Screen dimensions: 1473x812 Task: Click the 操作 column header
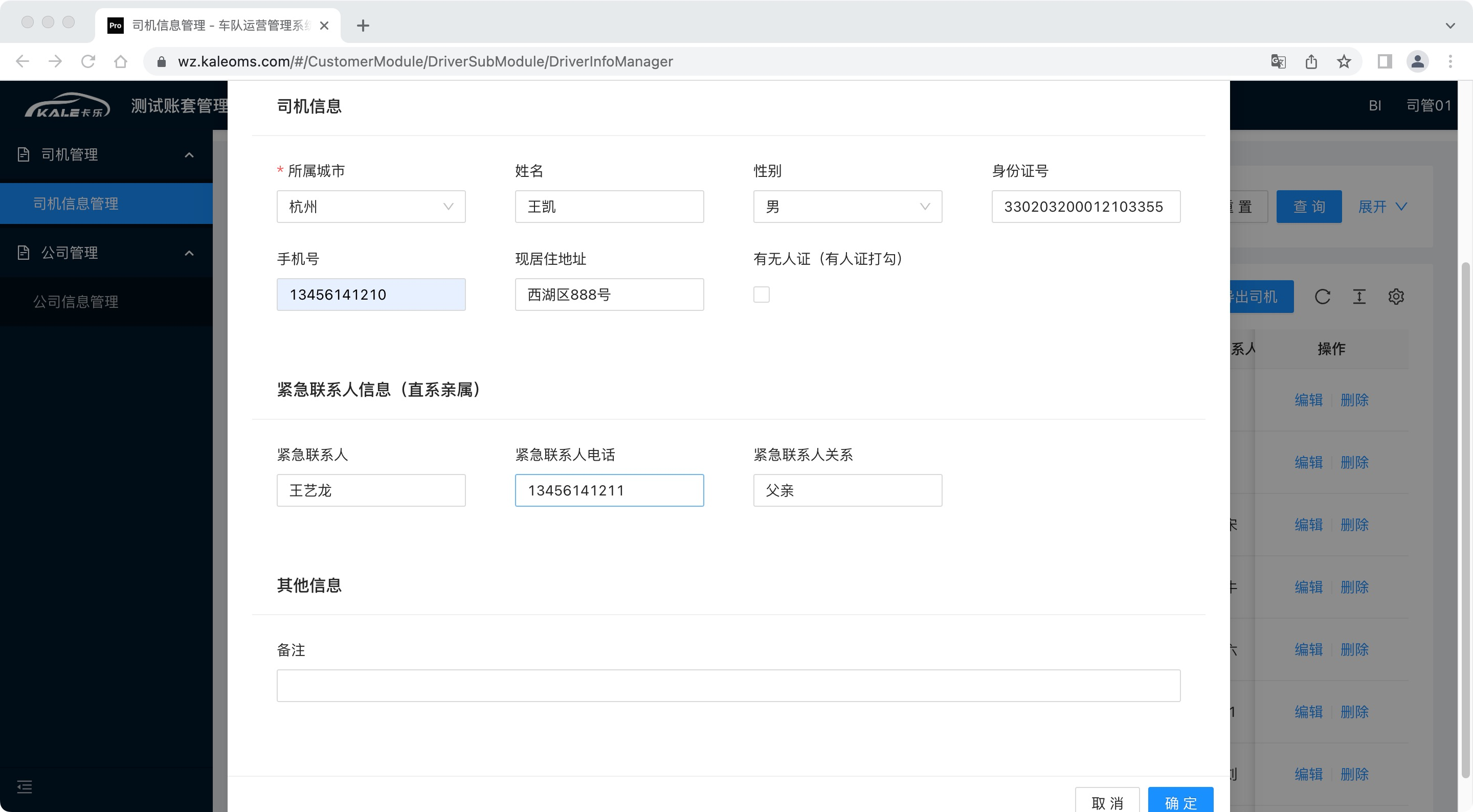click(x=1331, y=349)
